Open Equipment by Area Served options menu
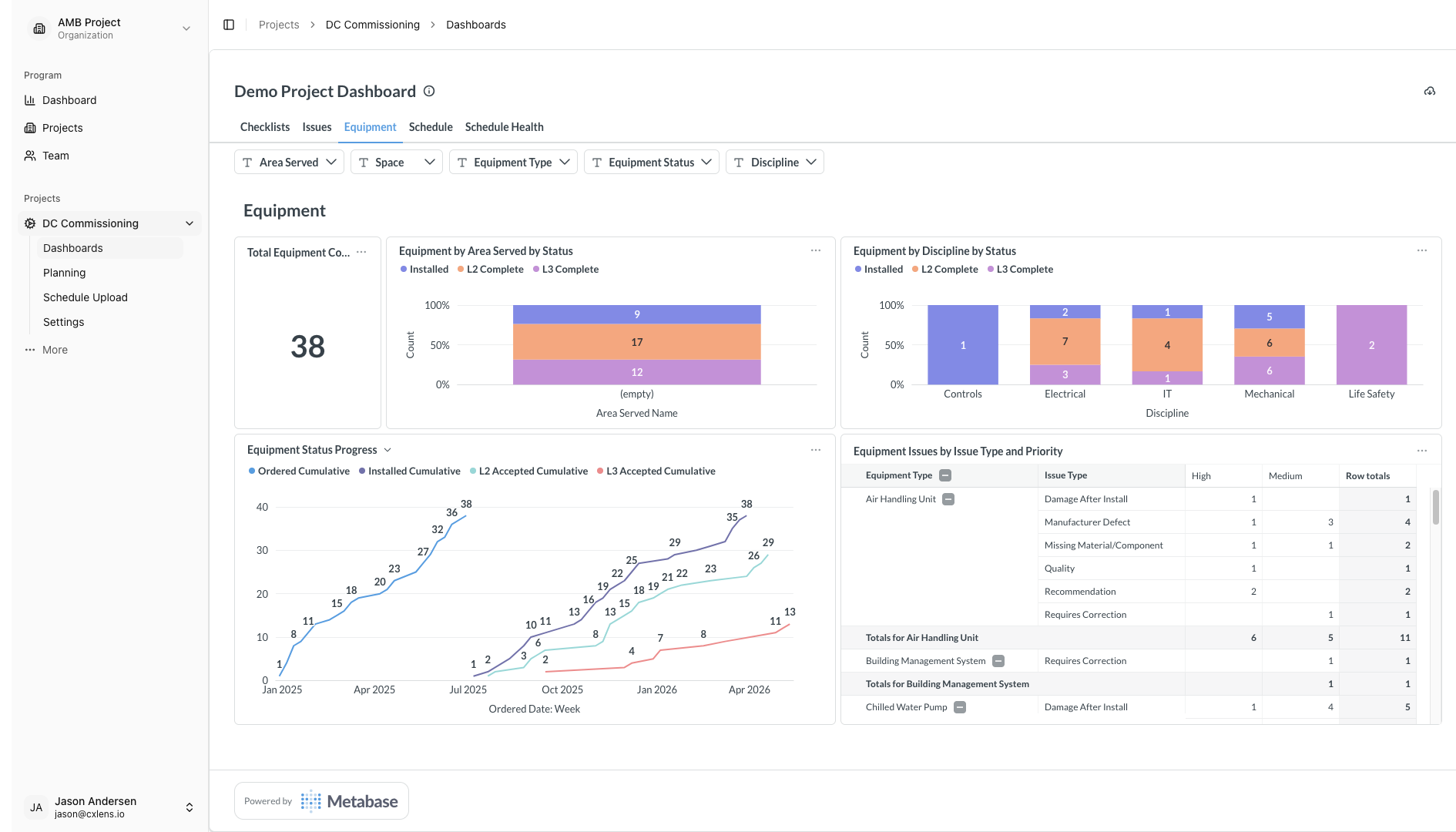This screenshot has height=832, width=1456. tap(815, 250)
